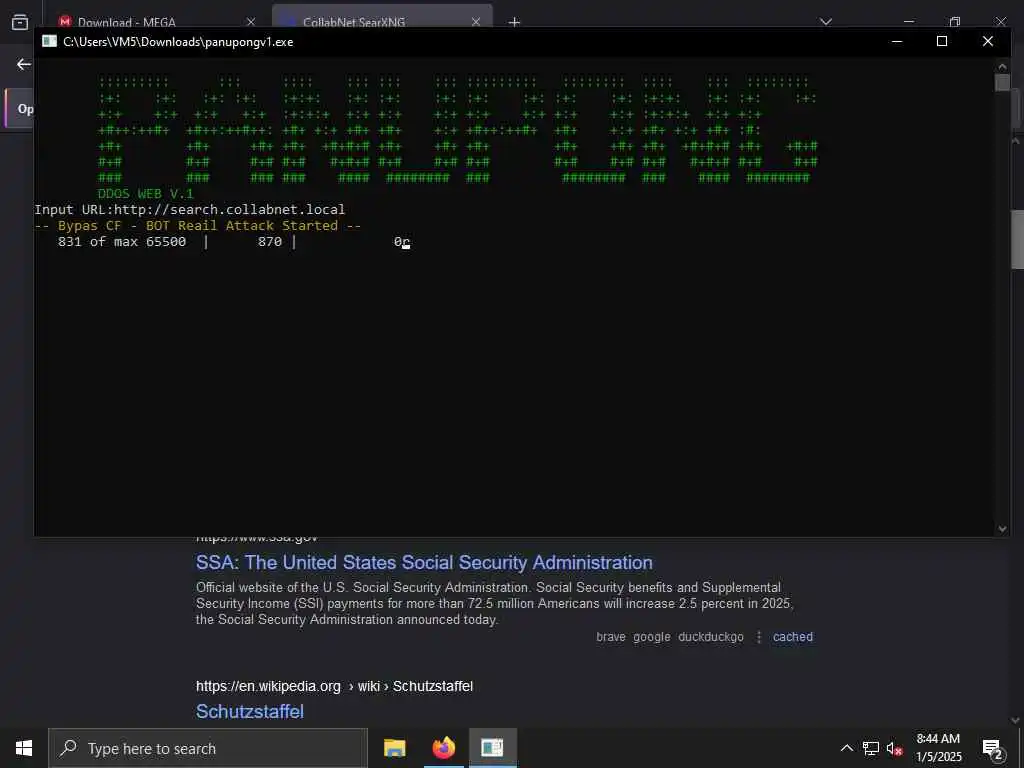Close the panupongv1.exe console window
Viewport: 1024px width, 768px height.
pyautogui.click(x=987, y=41)
